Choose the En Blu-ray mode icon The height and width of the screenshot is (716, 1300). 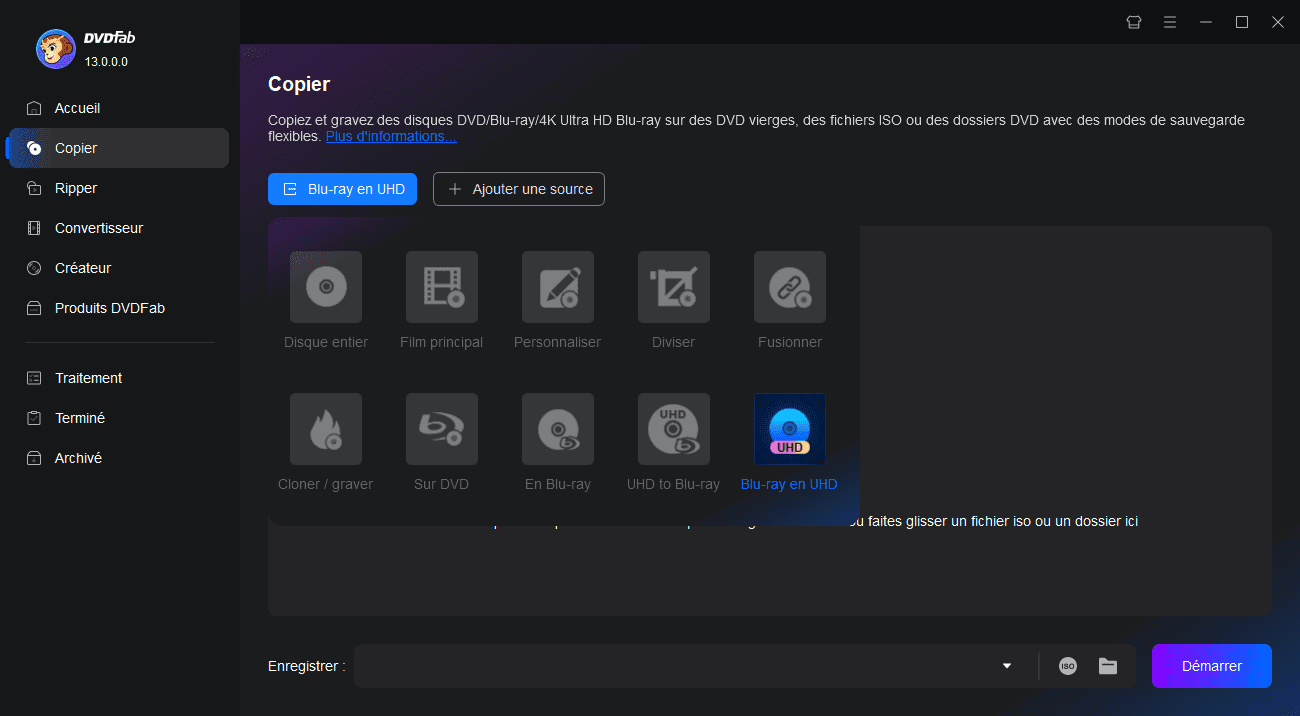click(558, 429)
